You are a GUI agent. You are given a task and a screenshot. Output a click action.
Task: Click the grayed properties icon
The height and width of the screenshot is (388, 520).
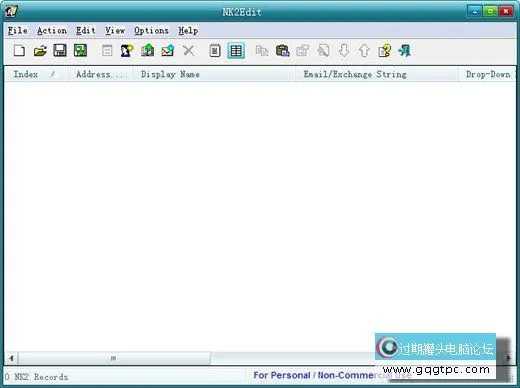(303, 51)
